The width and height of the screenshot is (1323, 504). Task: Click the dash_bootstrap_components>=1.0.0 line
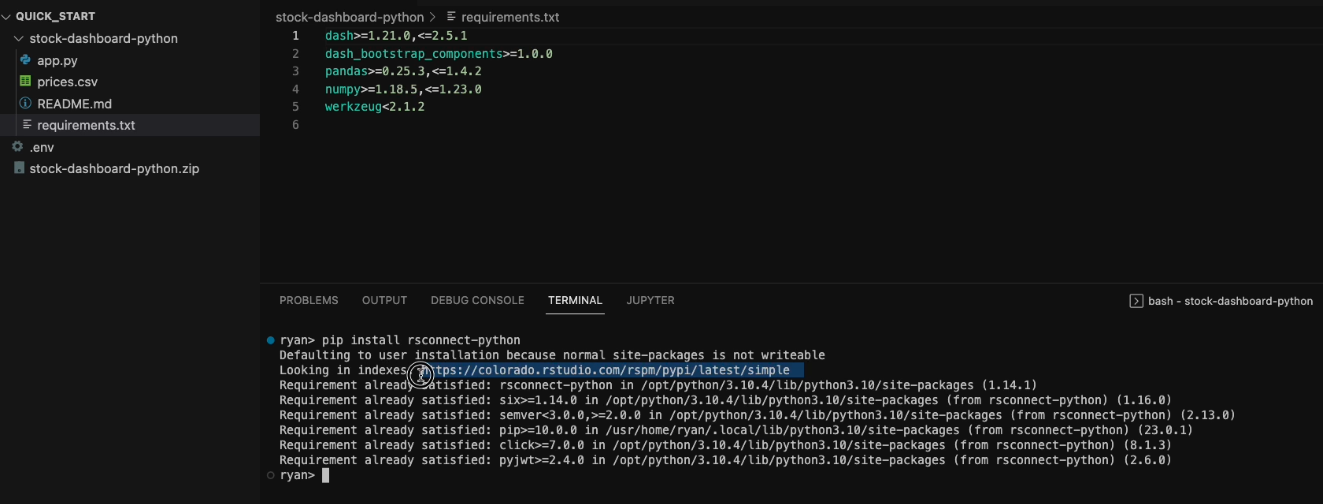pyautogui.click(x=439, y=54)
